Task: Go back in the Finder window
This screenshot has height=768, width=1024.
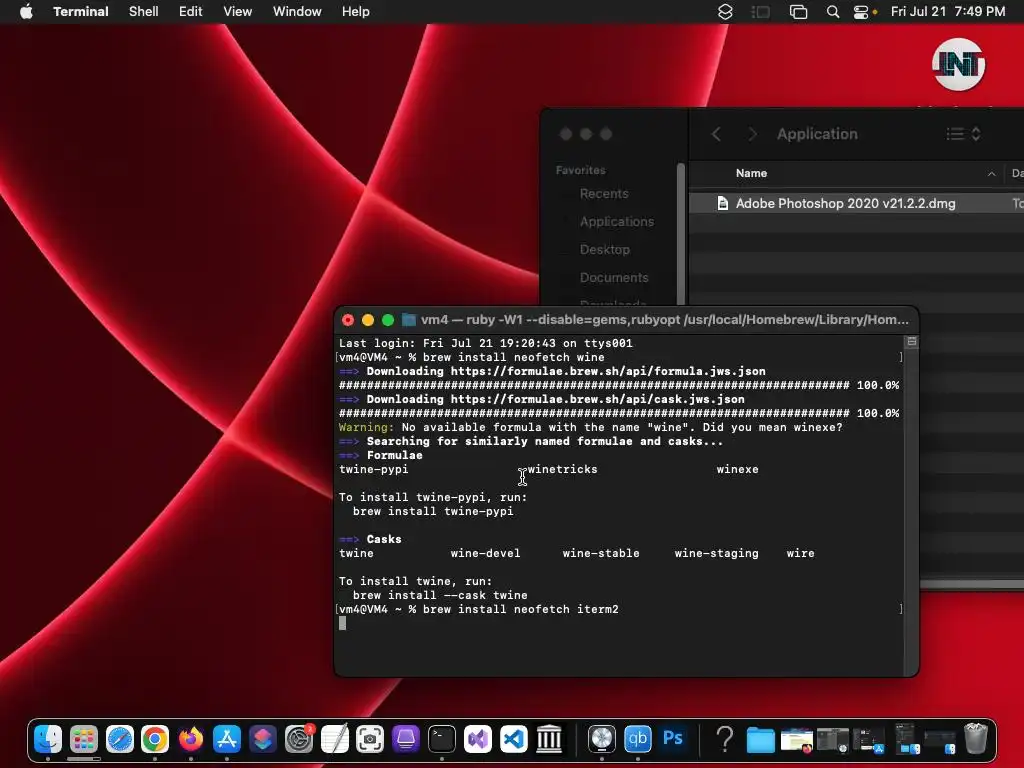Action: pos(716,134)
